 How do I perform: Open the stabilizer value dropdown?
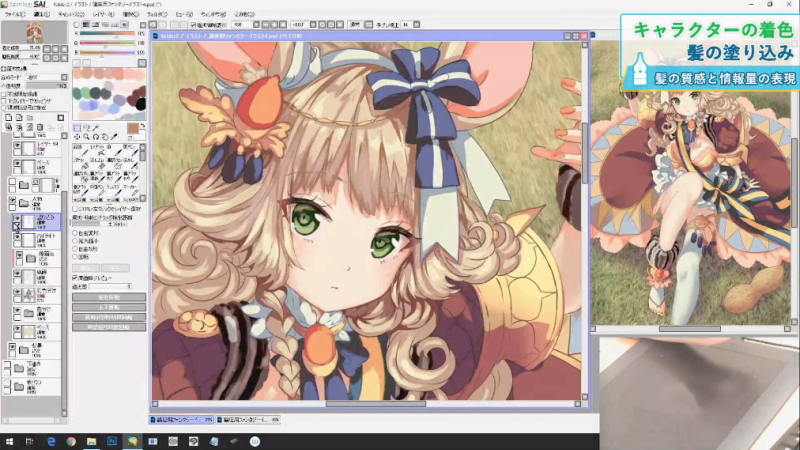tap(416, 24)
